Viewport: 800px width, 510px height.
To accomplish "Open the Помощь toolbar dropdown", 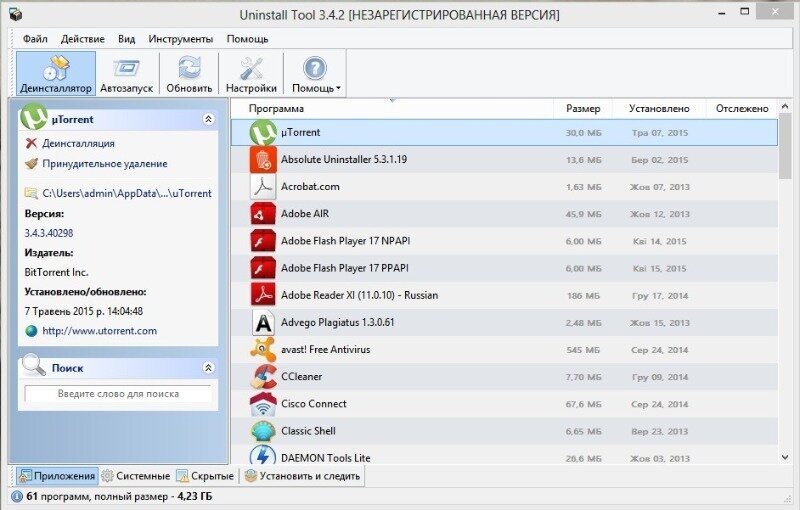I will (x=315, y=73).
